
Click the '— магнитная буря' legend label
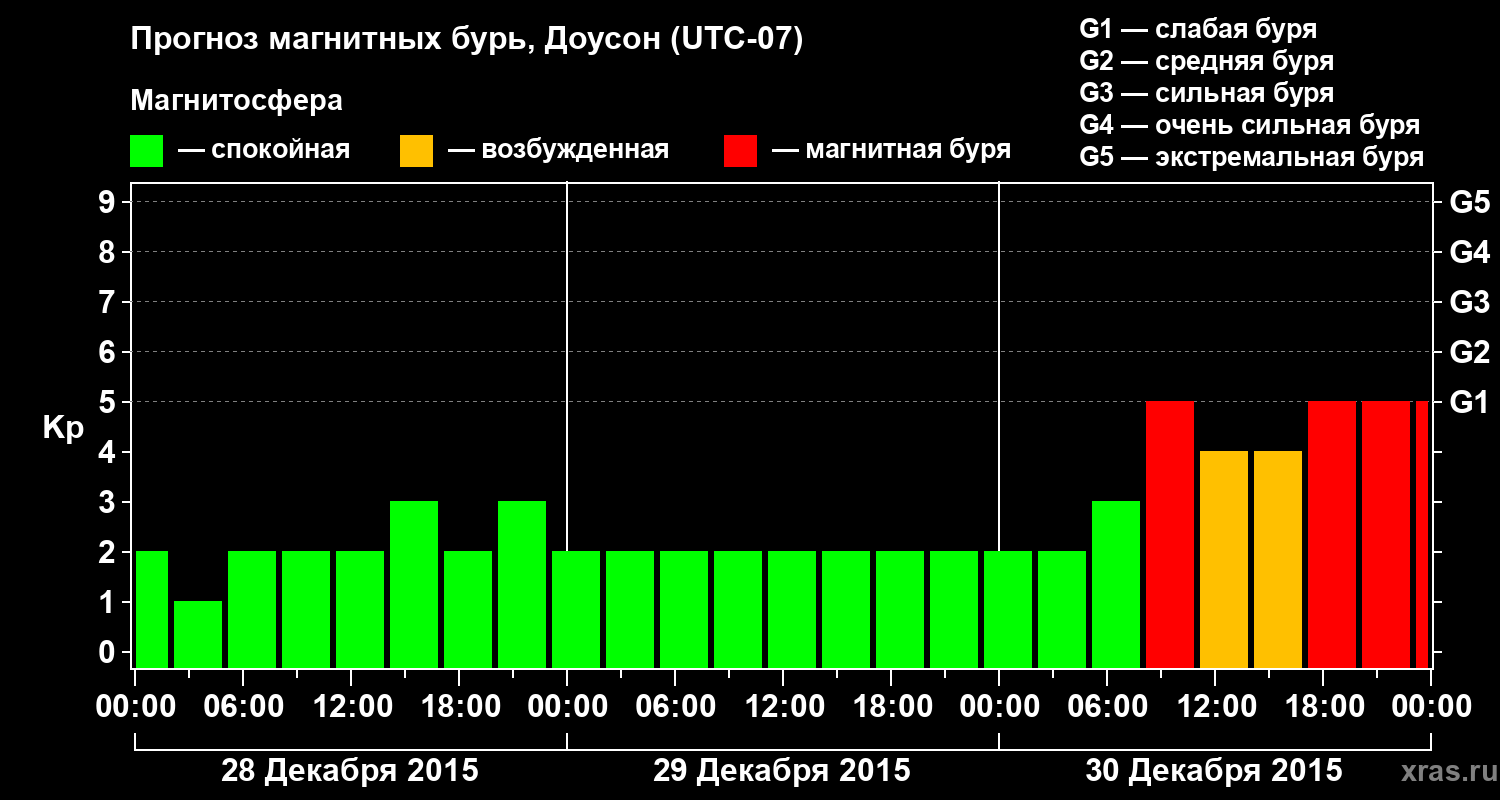[892, 150]
